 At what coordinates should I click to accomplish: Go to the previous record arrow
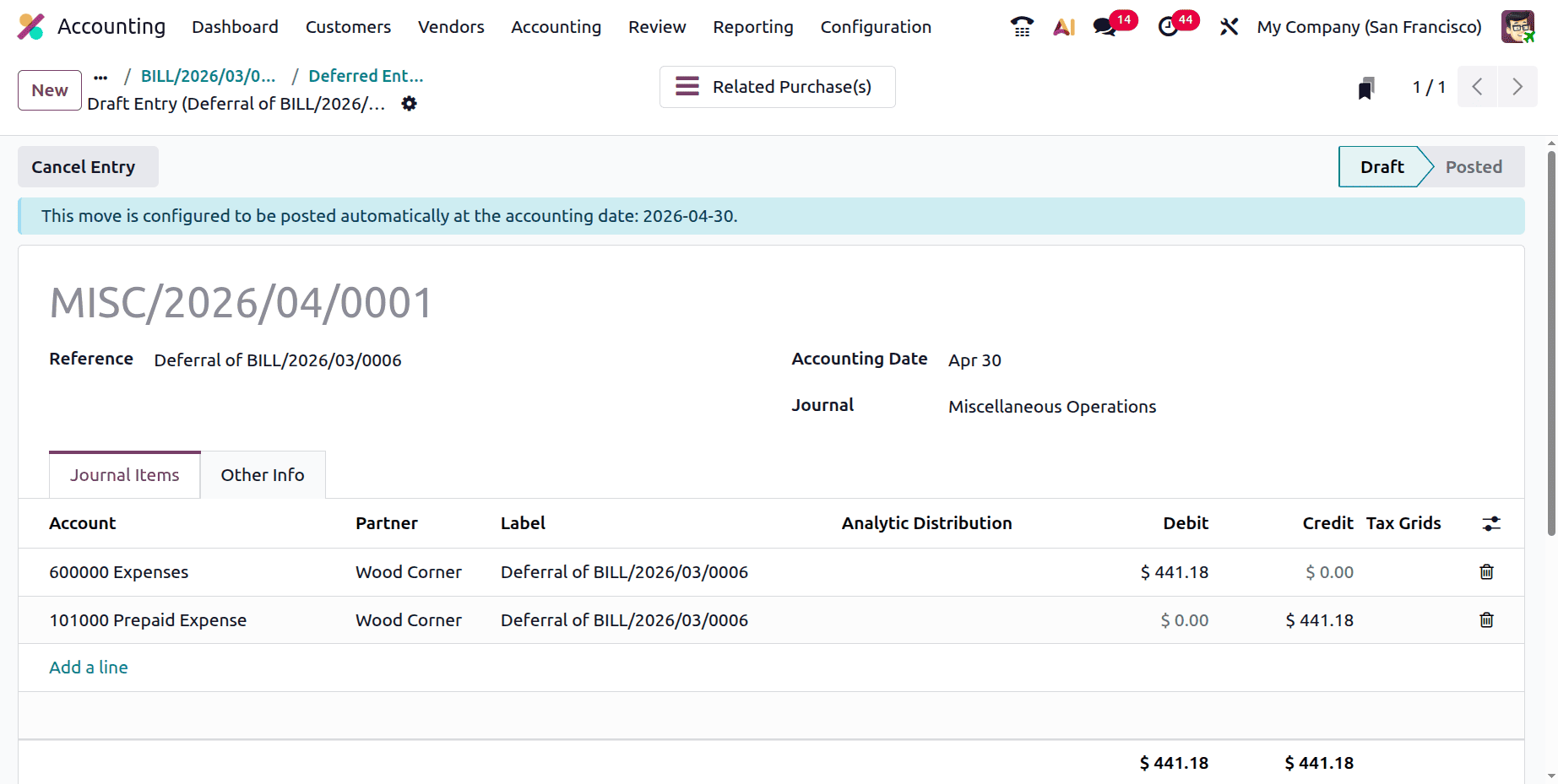coord(1477,87)
